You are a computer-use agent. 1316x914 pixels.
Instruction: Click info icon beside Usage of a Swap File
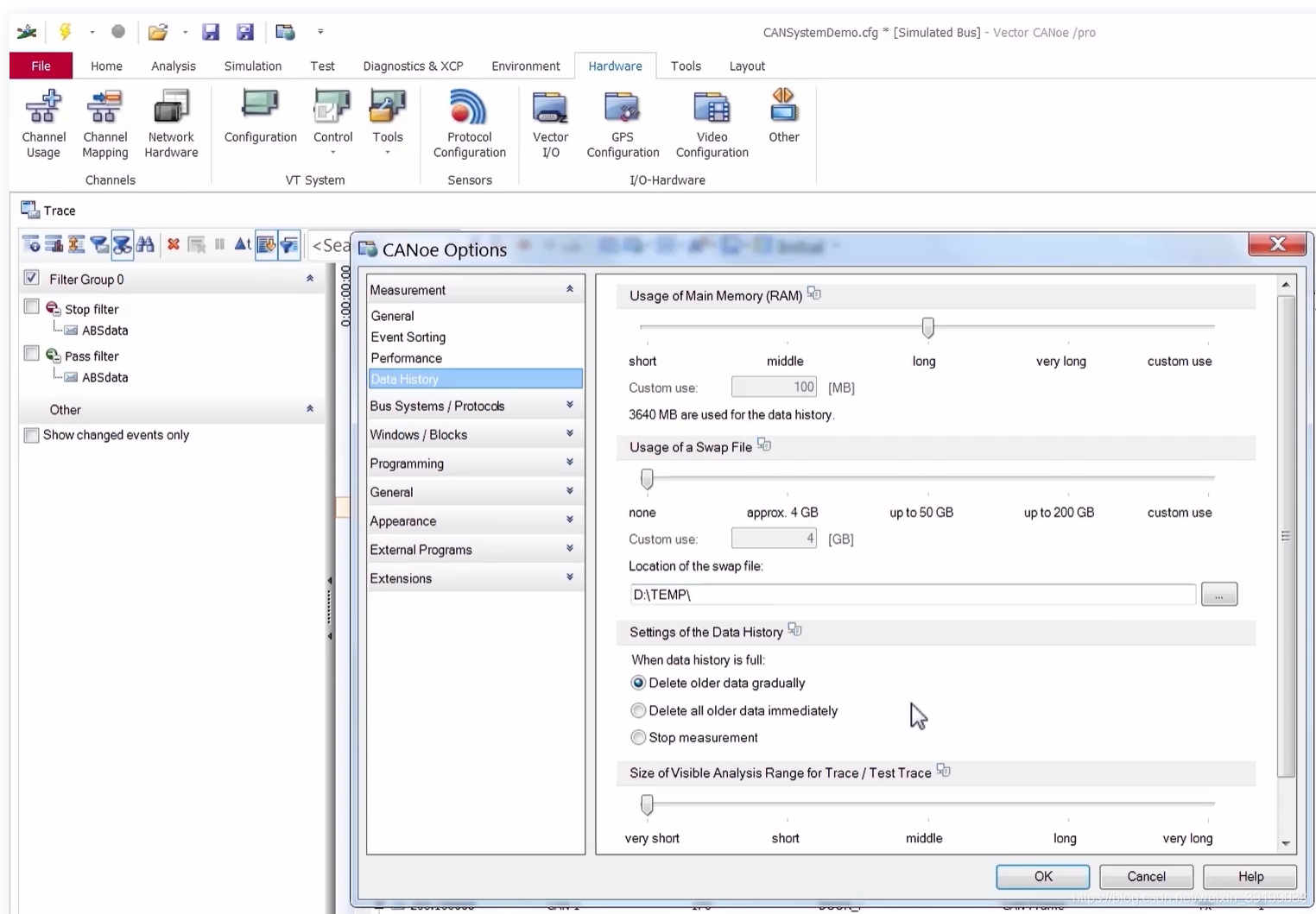click(x=764, y=445)
